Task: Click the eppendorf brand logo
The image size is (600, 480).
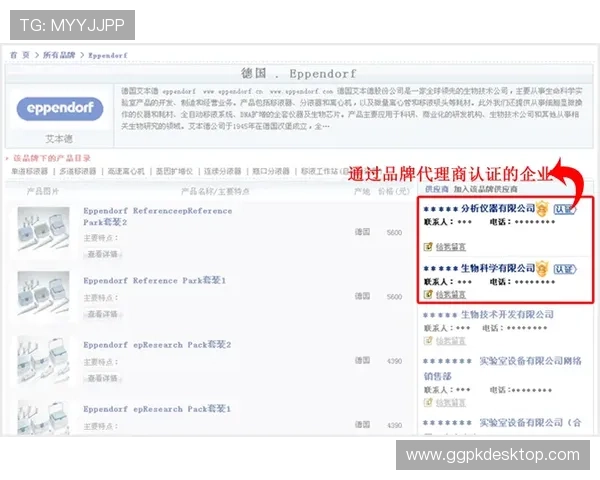Action: pyautogui.click(x=60, y=109)
